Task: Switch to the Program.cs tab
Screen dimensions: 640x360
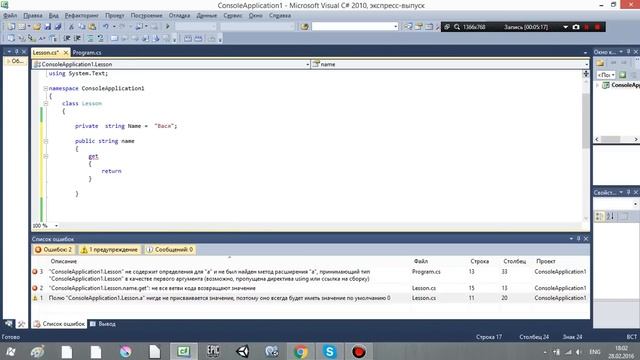Action: (x=87, y=53)
